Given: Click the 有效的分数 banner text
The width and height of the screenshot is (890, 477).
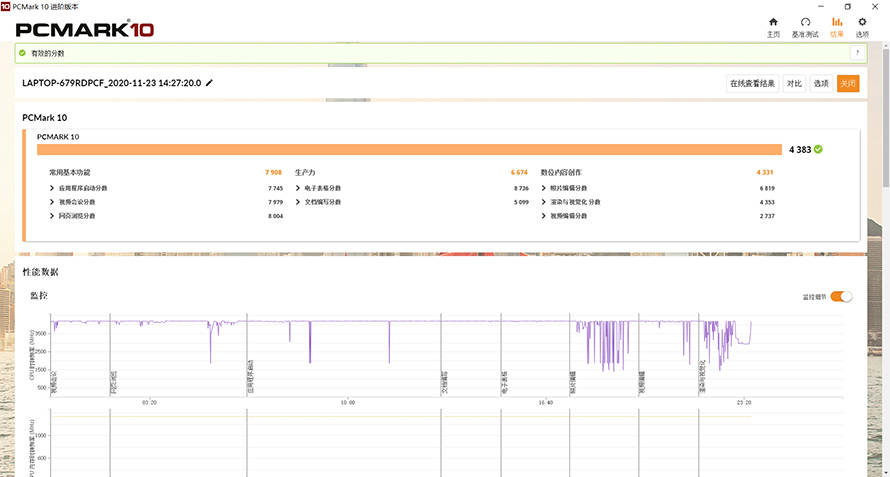Looking at the screenshot, I should [x=48, y=53].
